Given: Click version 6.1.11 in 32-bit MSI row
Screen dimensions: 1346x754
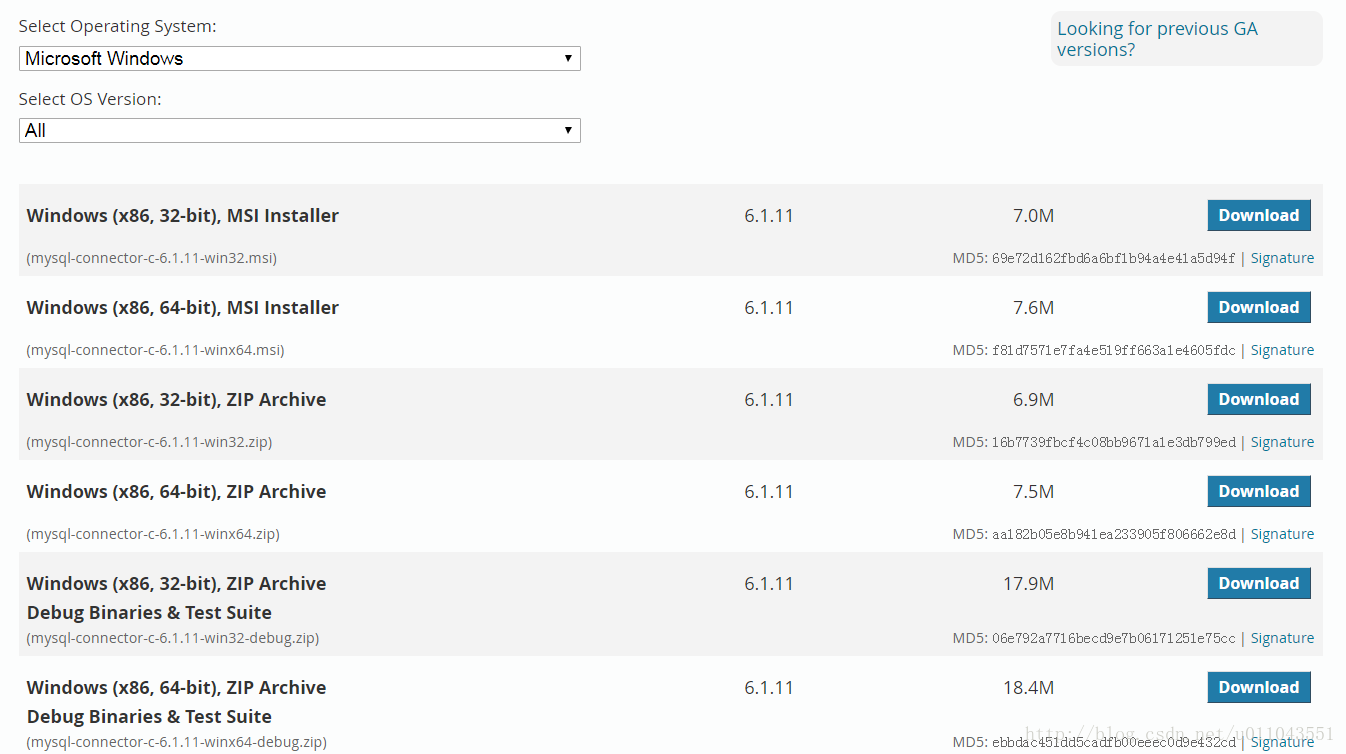Looking at the screenshot, I should coord(769,215).
